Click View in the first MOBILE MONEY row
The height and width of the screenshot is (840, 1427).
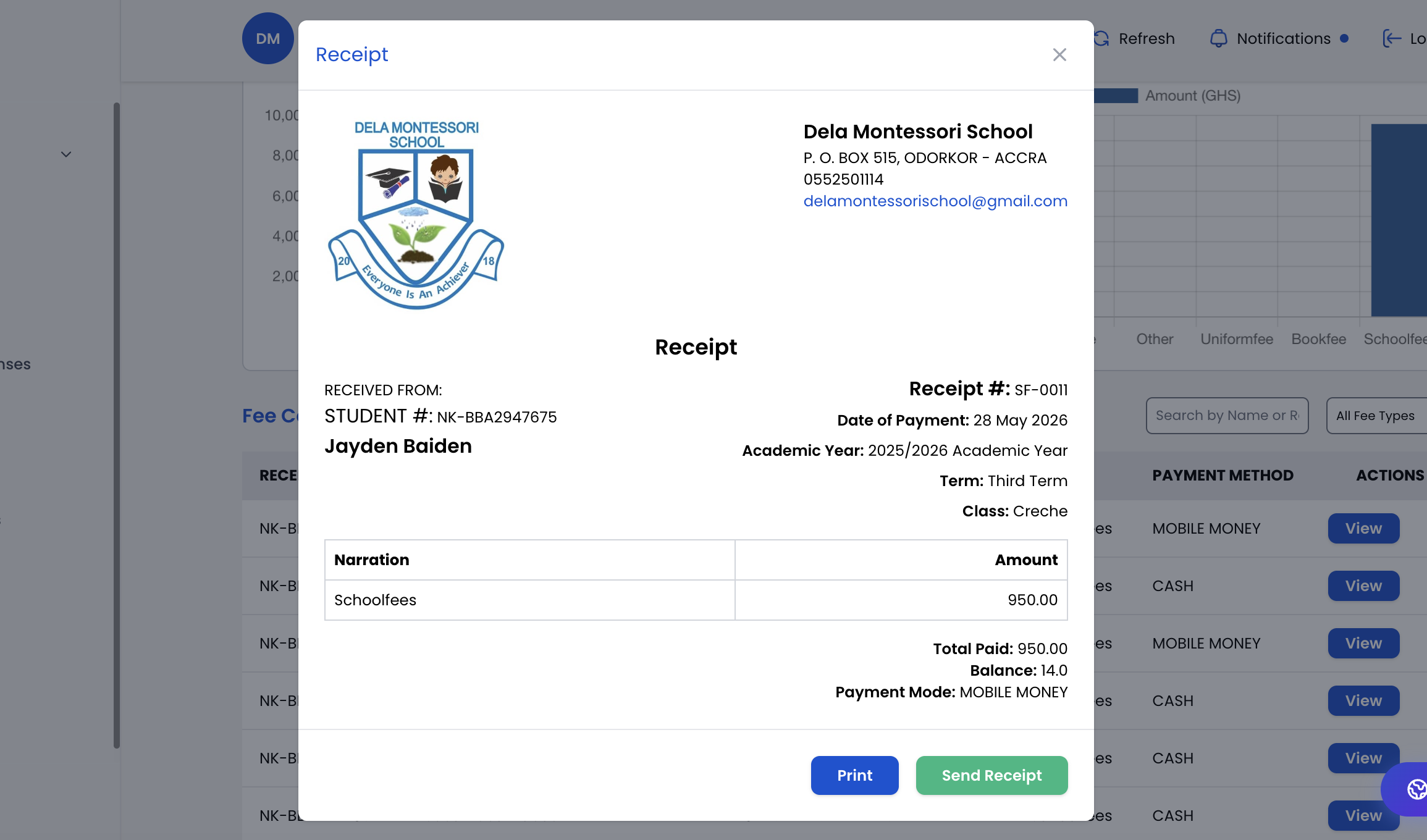[x=1363, y=529]
